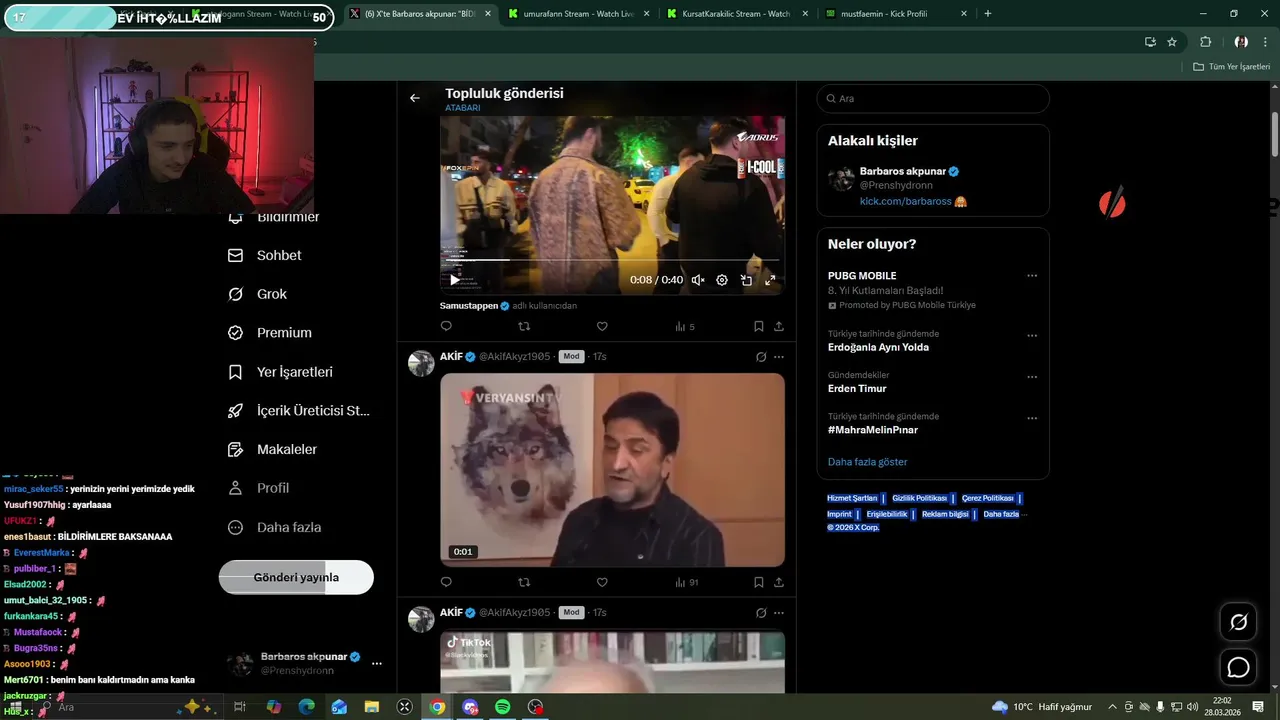Image resolution: width=1280 pixels, height=720 pixels.
Task: Open the floating messages chat button
Action: 1238,667
